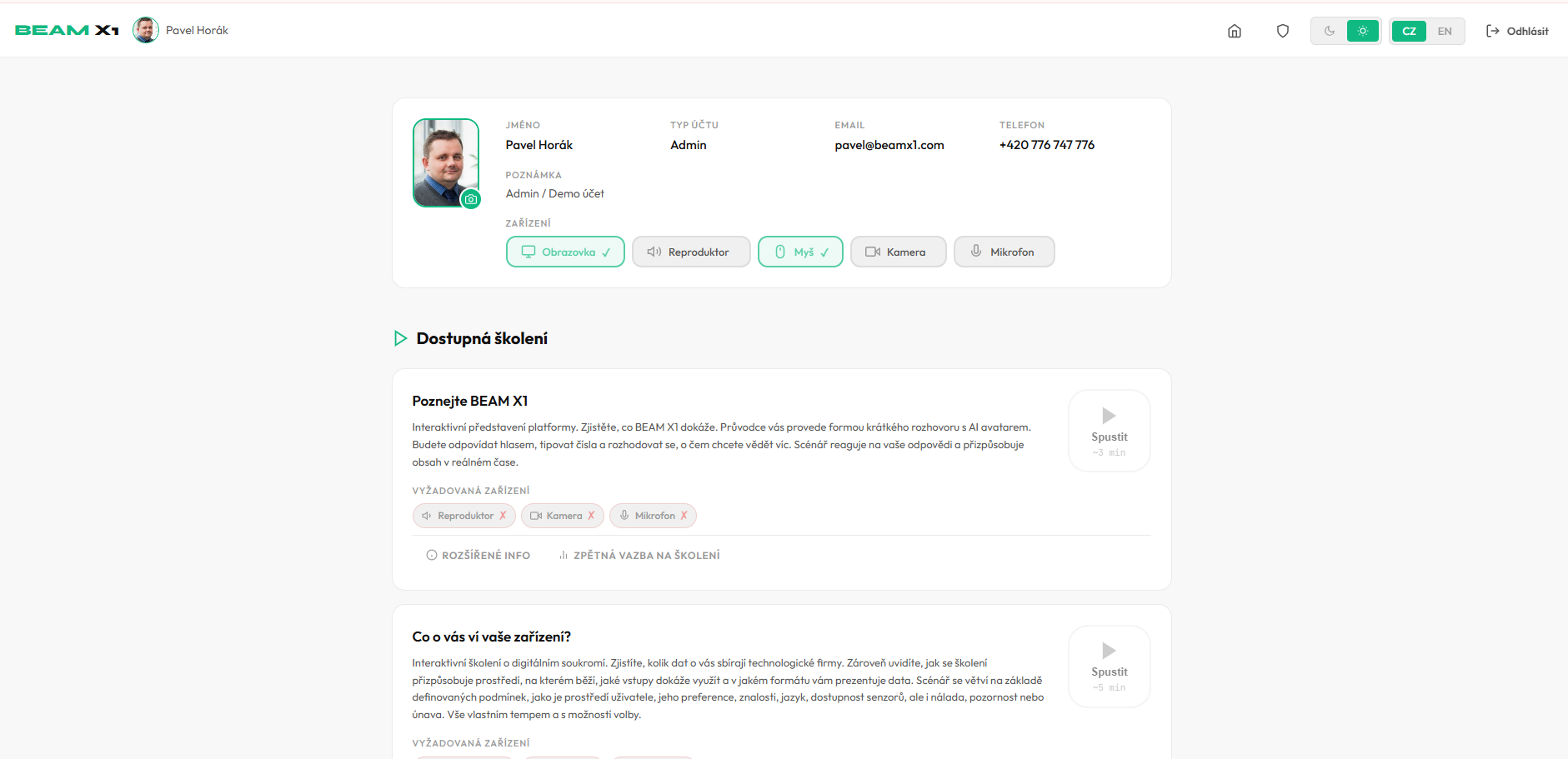
Task: Log out via Odhlásit
Action: point(1517,31)
